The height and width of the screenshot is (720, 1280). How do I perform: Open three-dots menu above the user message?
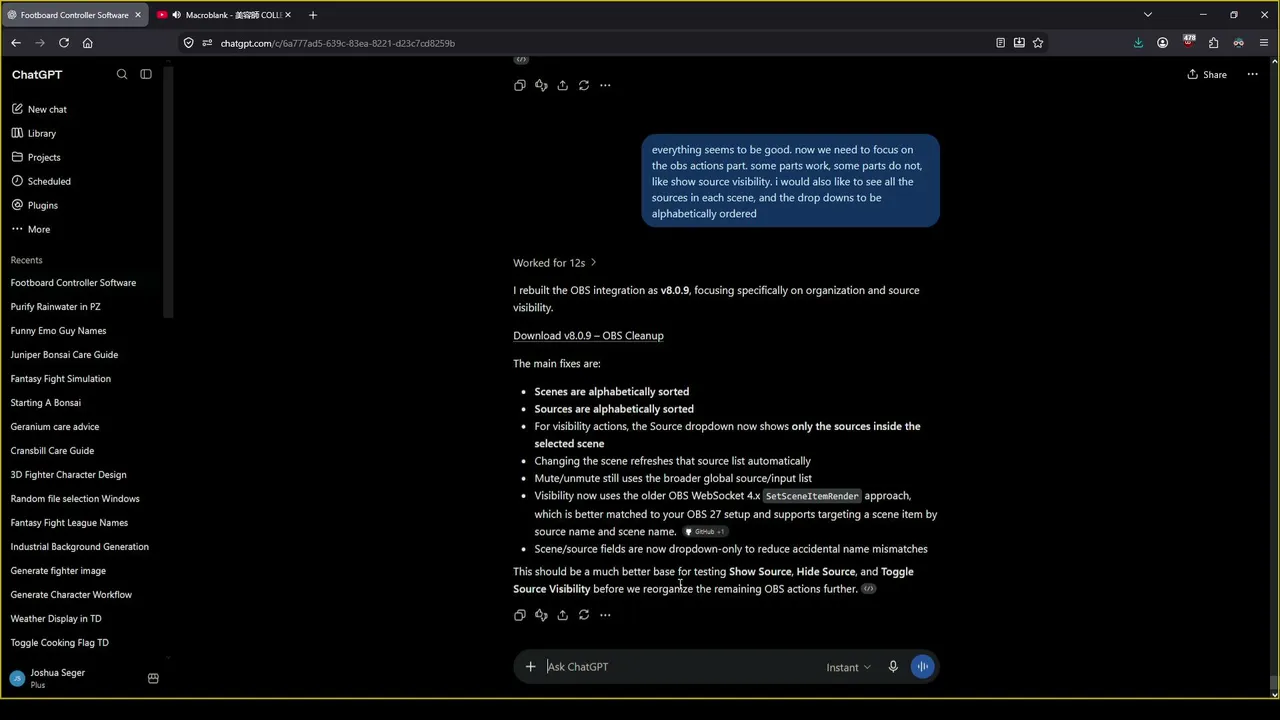(605, 85)
